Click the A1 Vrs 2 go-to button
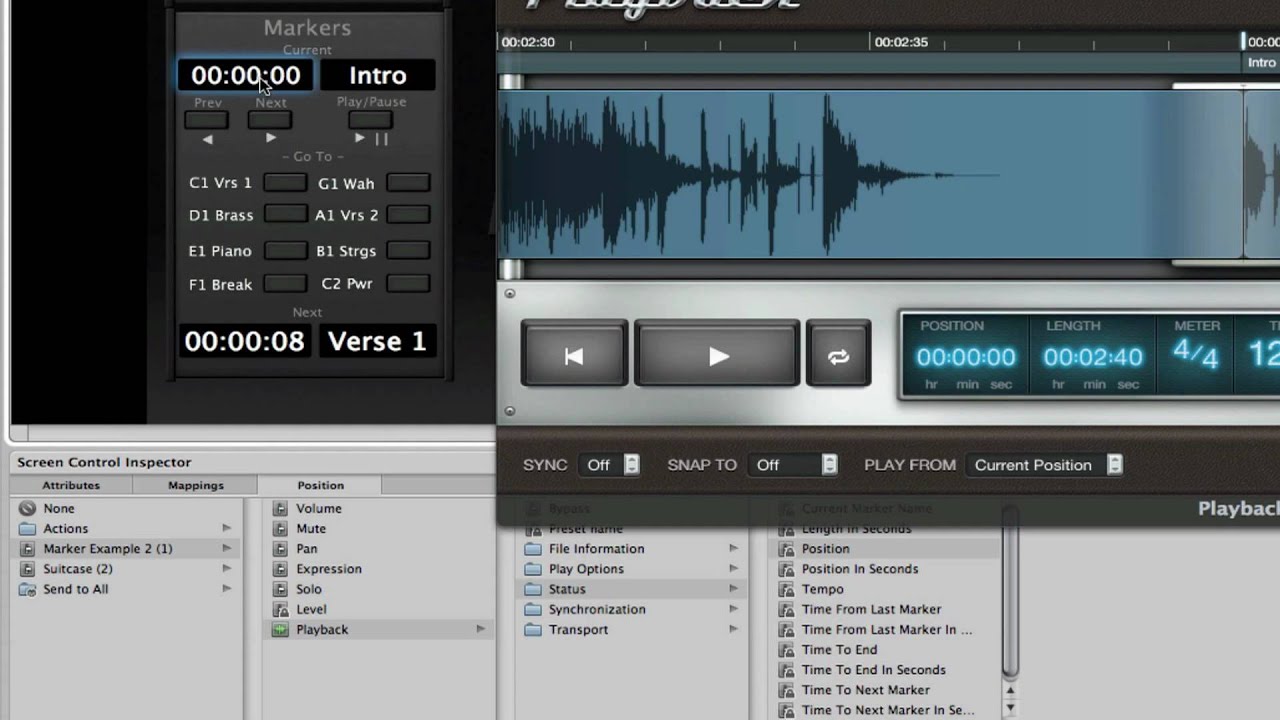 tap(408, 215)
